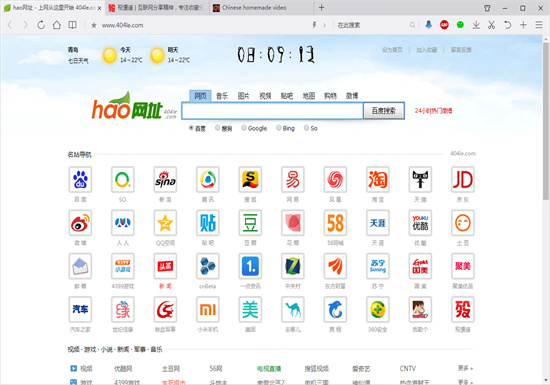
Task: Activate the Chinese homemade video browser tab
Action: (261, 8)
